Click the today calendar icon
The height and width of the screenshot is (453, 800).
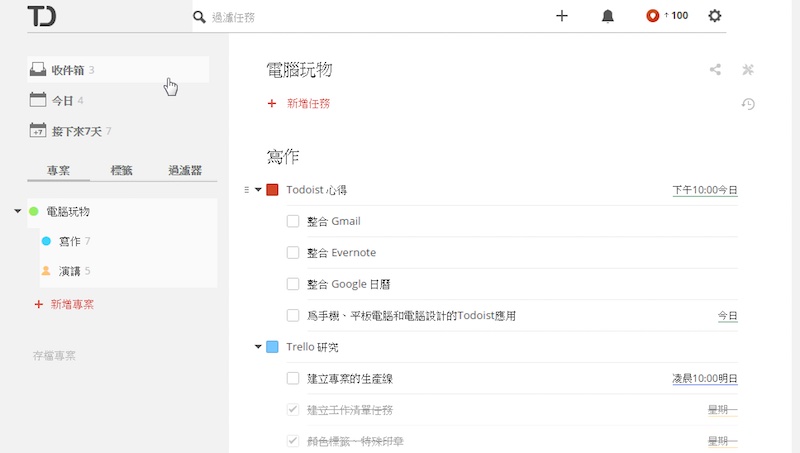[x=38, y=99]
